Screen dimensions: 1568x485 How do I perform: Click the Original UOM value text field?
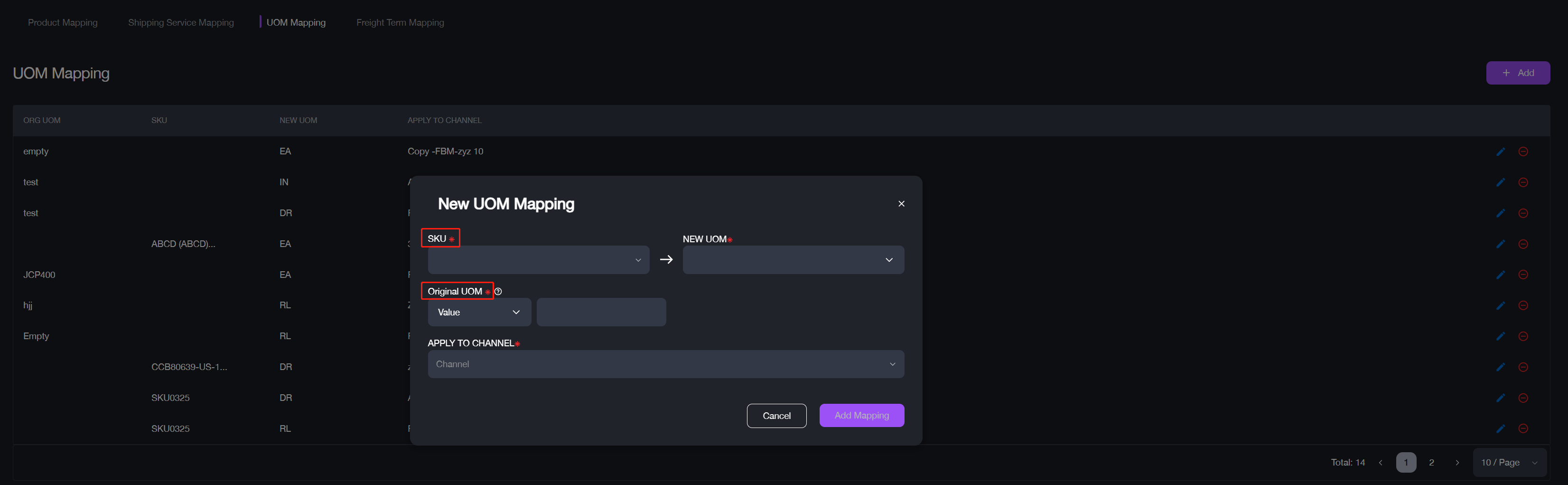point(601,312)
